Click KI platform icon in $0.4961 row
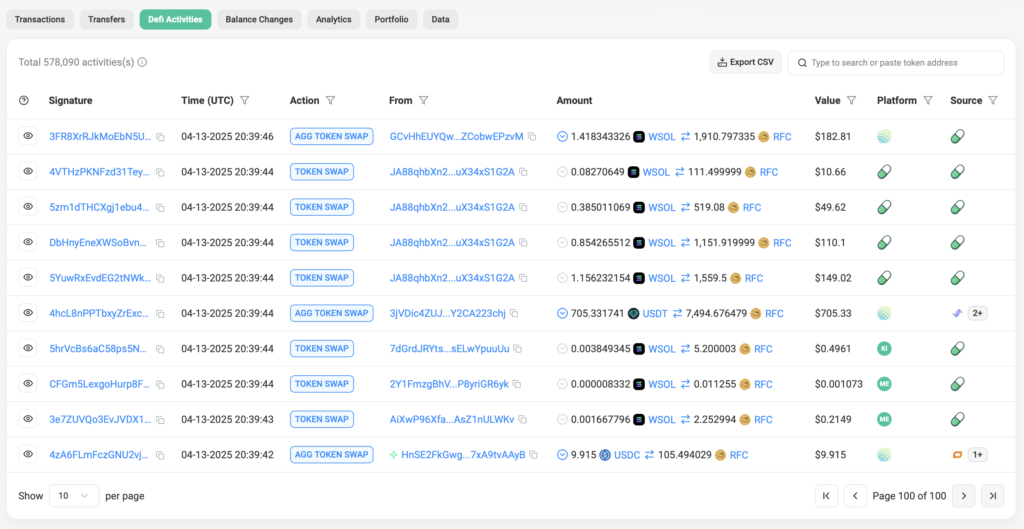 click(x=884, y=349)
